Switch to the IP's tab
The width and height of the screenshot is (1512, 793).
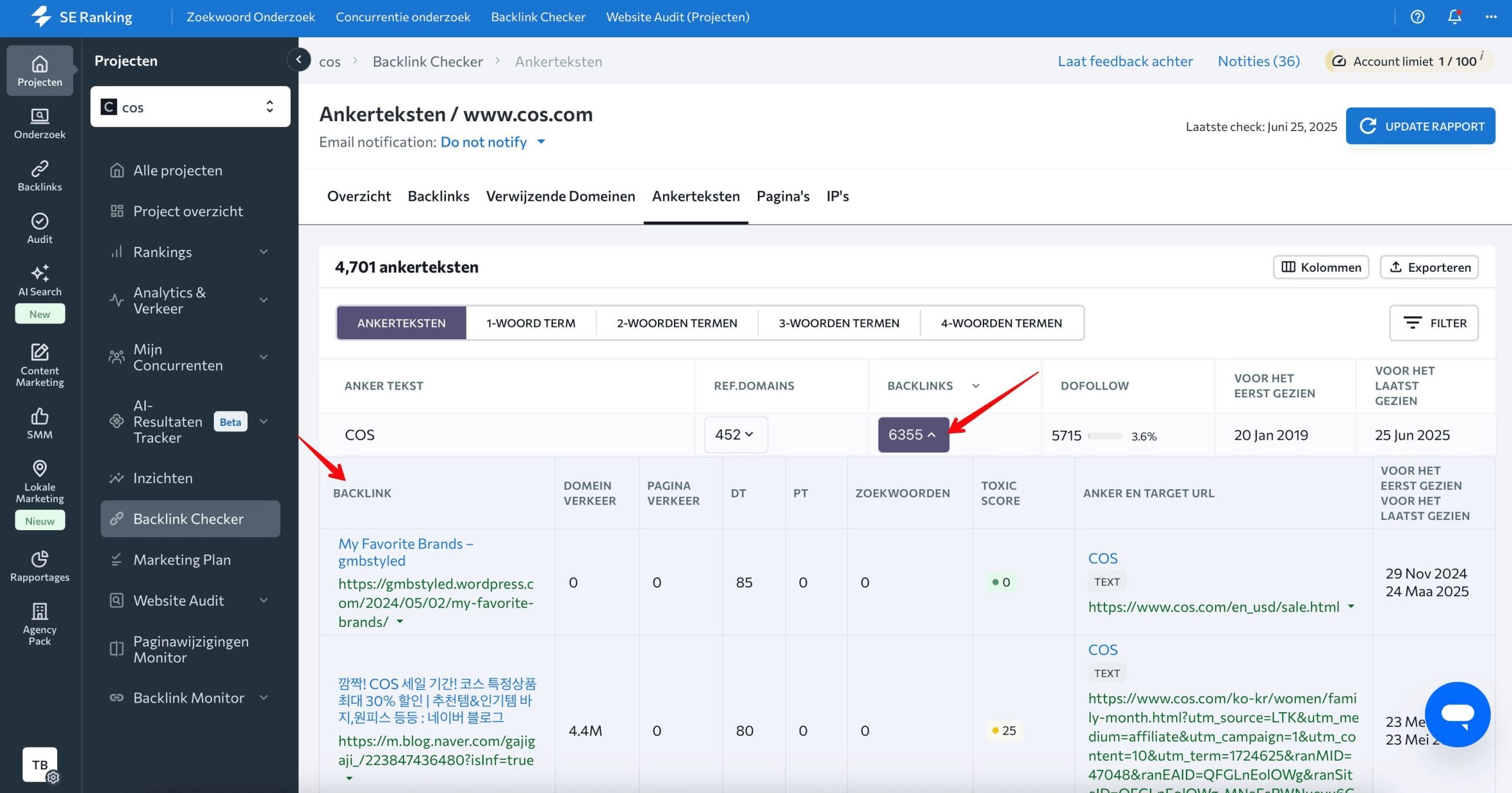coord(838,196)
